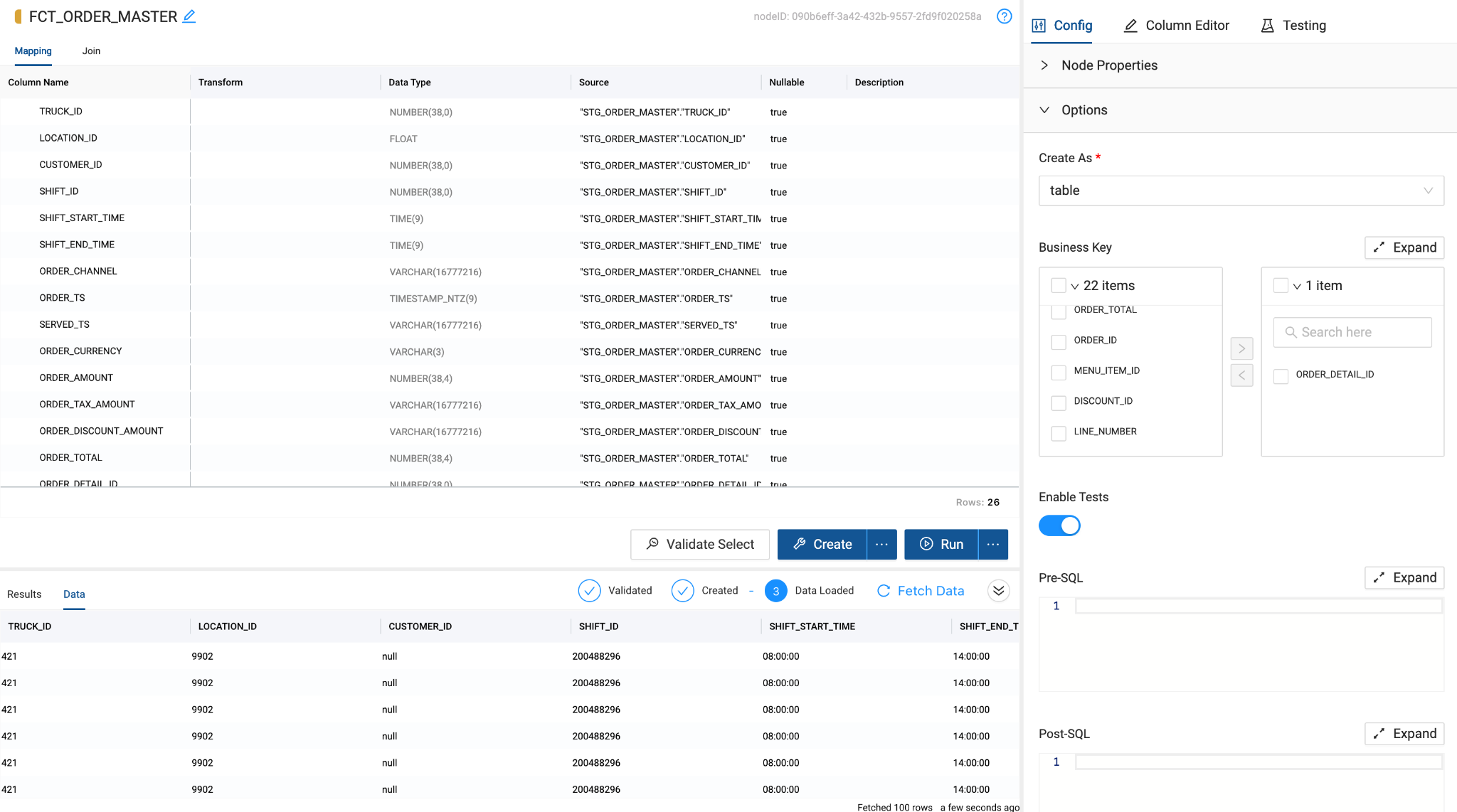
Task: Check the DISCOUNT_ID checkbox
Action: 1059,403
